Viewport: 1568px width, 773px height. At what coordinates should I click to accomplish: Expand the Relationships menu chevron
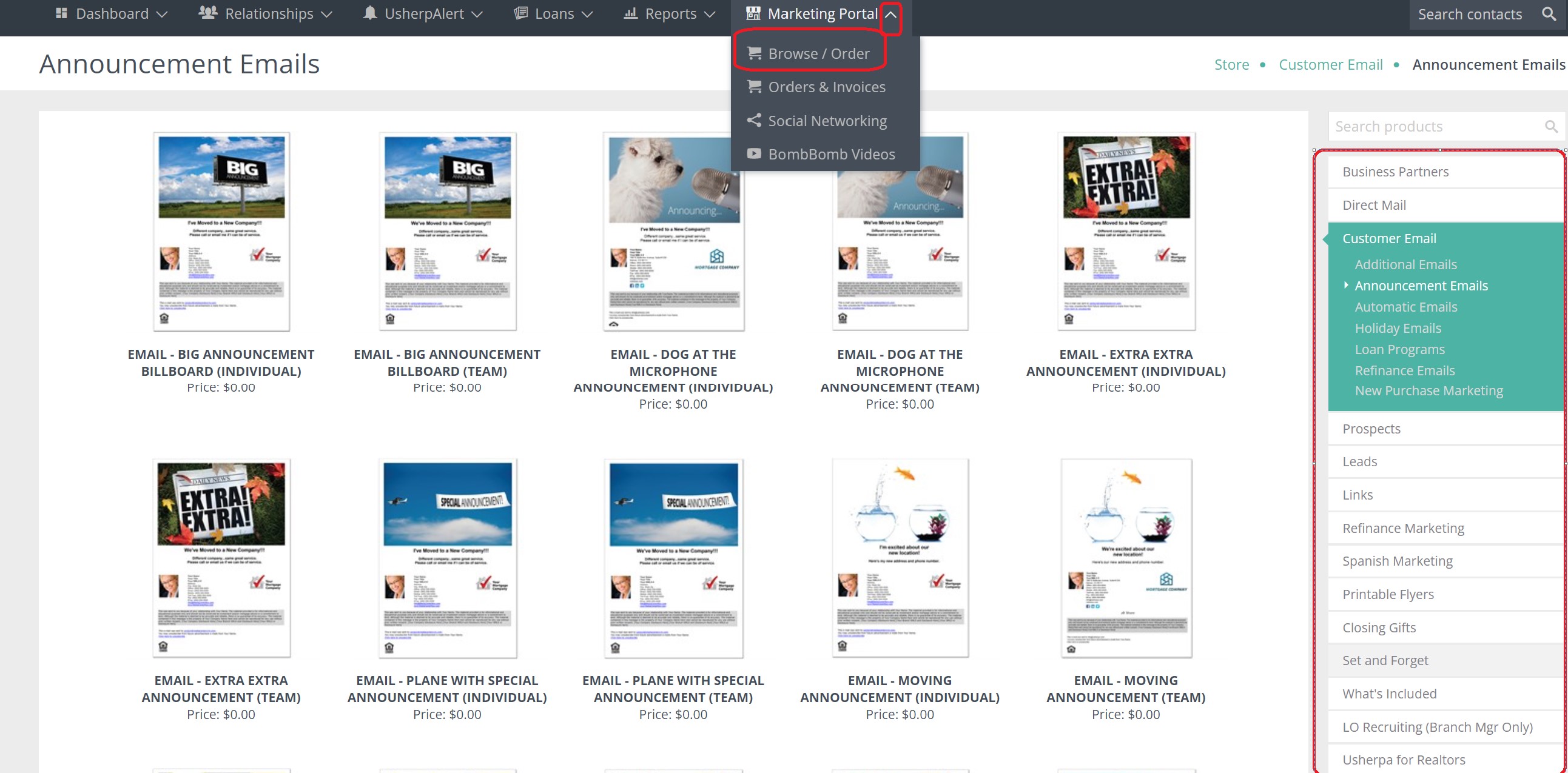pyautogui.click(x=327, y=15)
